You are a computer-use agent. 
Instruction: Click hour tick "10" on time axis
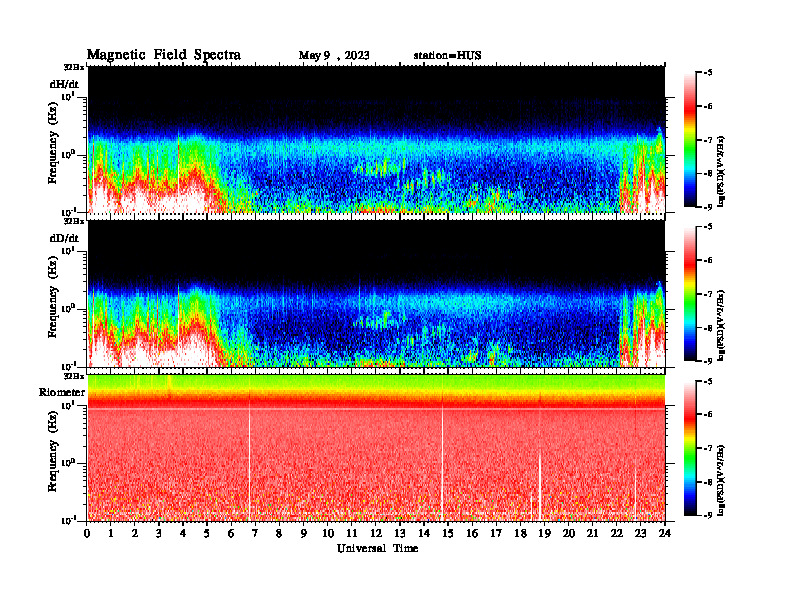click(328, 533)
